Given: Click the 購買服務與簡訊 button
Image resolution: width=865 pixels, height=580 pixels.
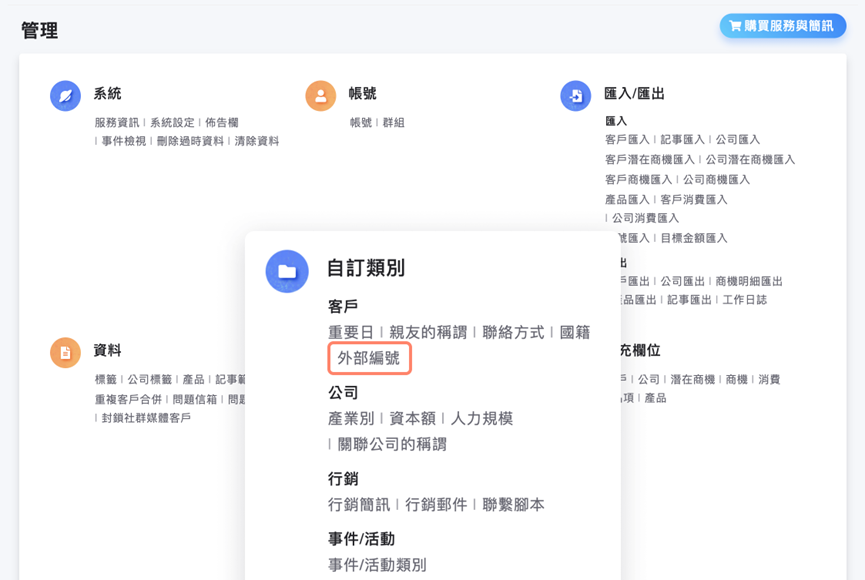Looking at the screenshot, I should (782, 26).
